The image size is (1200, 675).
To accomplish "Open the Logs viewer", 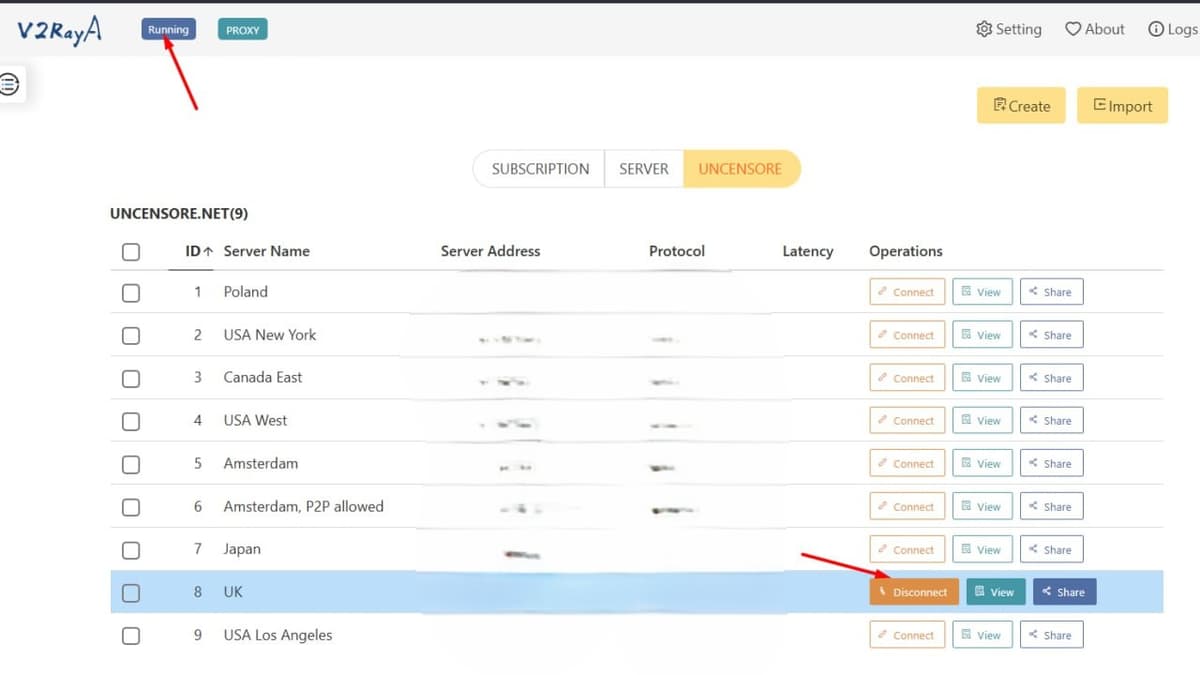I will [x=1172, y=29].
